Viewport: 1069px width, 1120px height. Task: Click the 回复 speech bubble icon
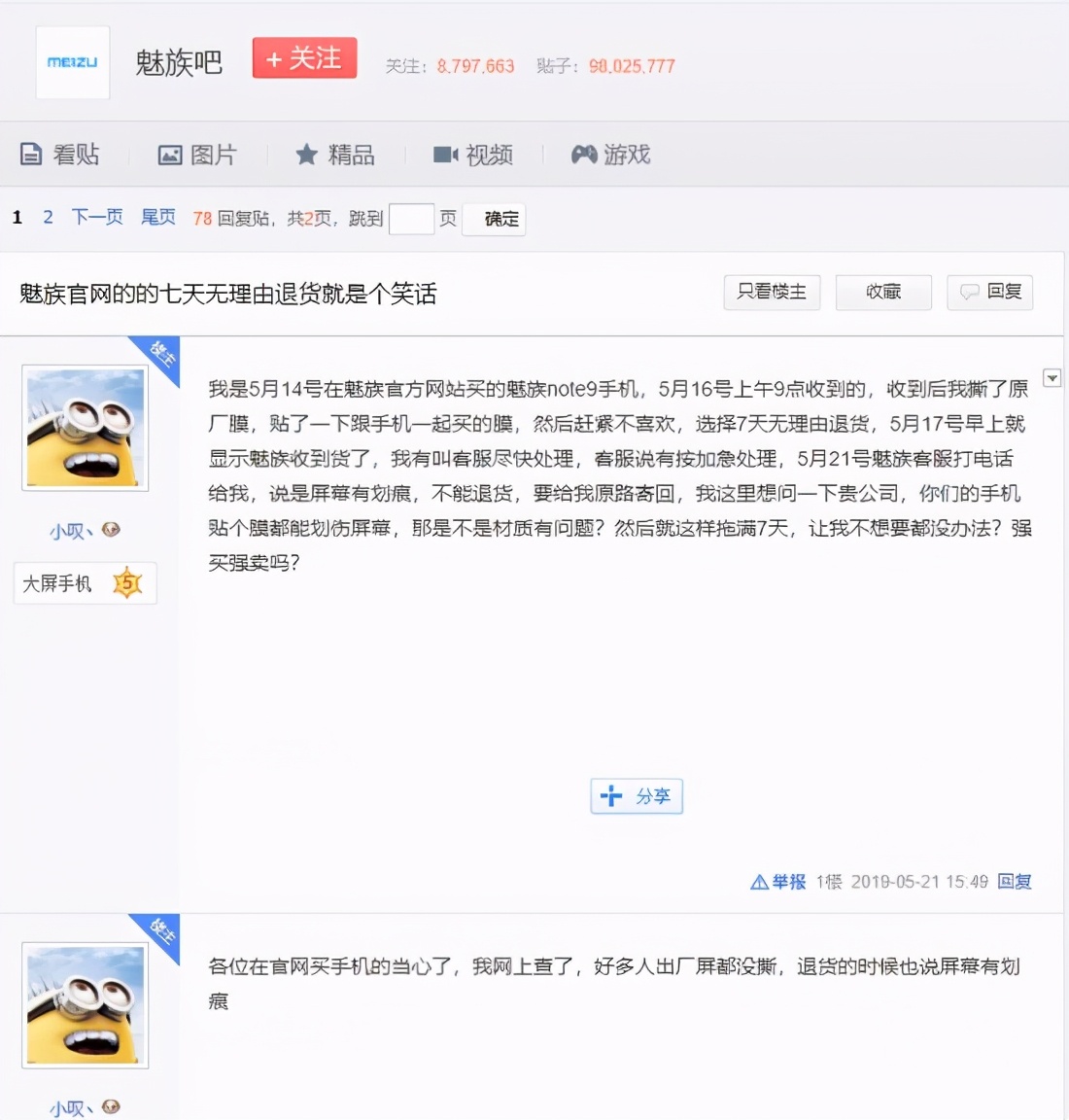[968, 293]
